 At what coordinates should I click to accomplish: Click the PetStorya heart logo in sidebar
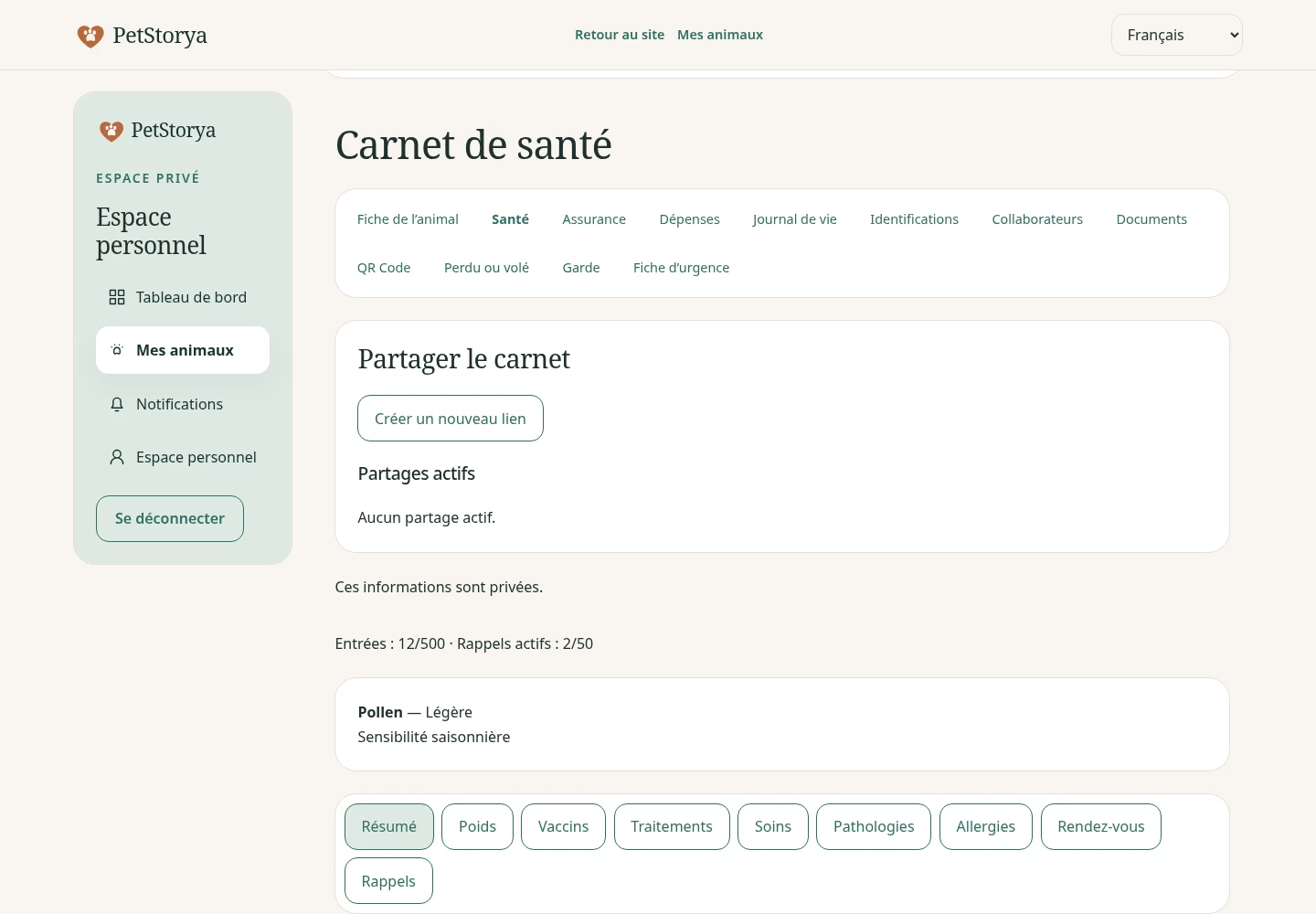click(111, 131)
